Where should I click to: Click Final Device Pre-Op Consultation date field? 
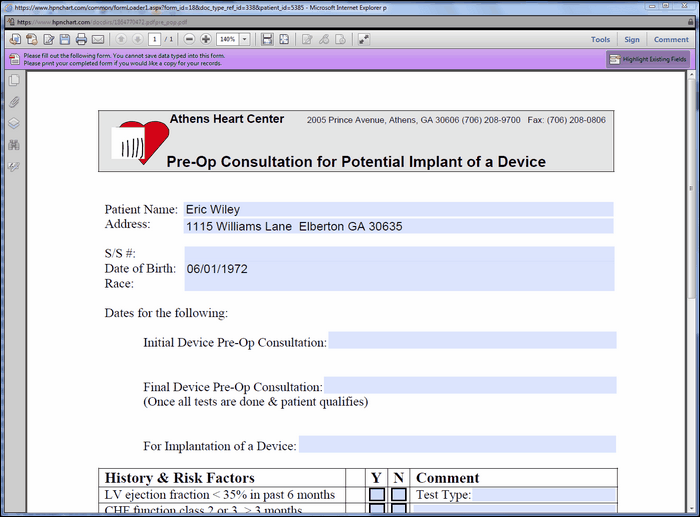(470, 385)
